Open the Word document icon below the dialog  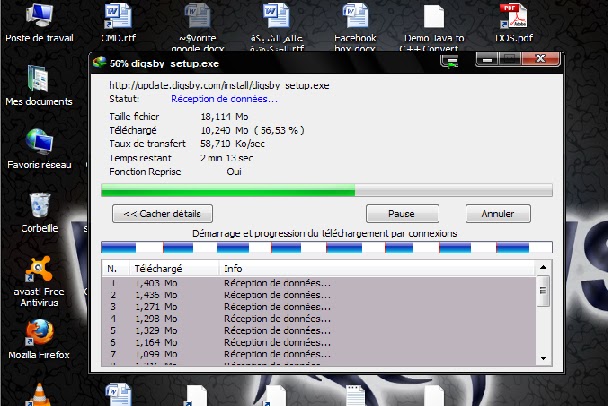118,394
